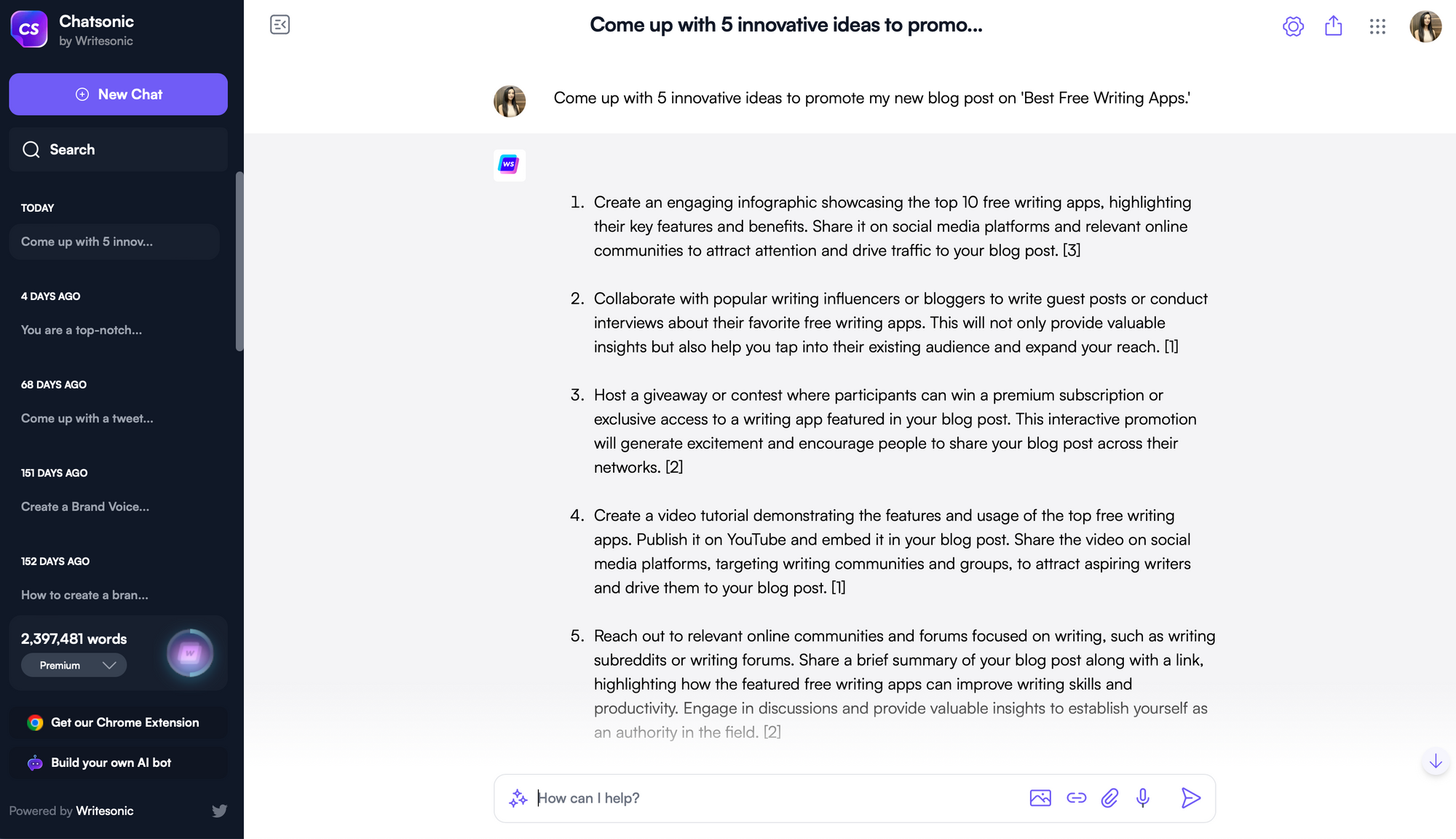The image size is (1456, 839).
Task: Open the apps grid menu
Action: 1377,27
